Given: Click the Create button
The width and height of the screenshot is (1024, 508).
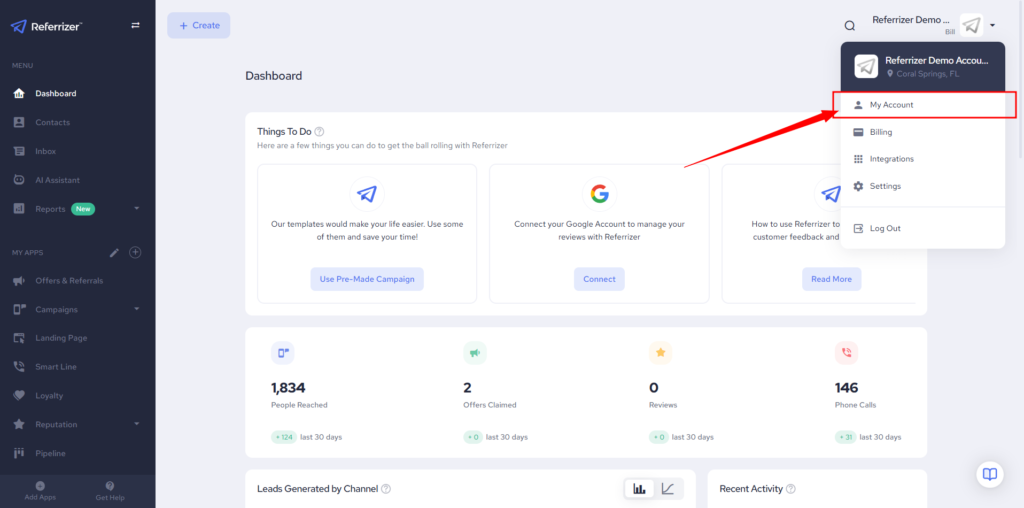Looking at the screenshot, I should (199, 25).
